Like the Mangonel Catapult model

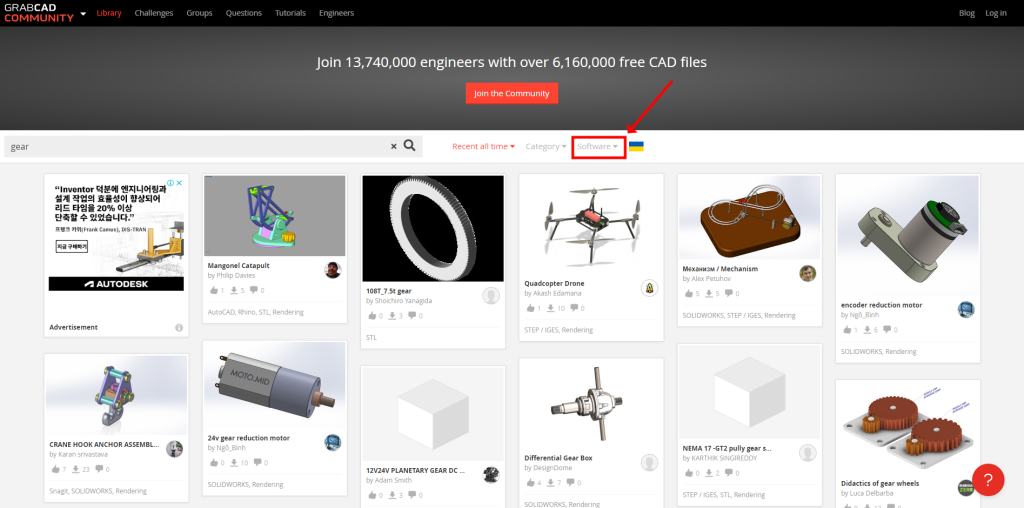point(213,290)
